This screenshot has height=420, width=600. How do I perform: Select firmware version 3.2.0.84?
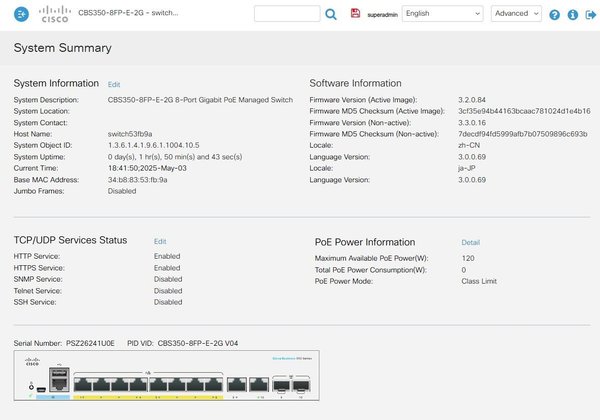point(472,100)
